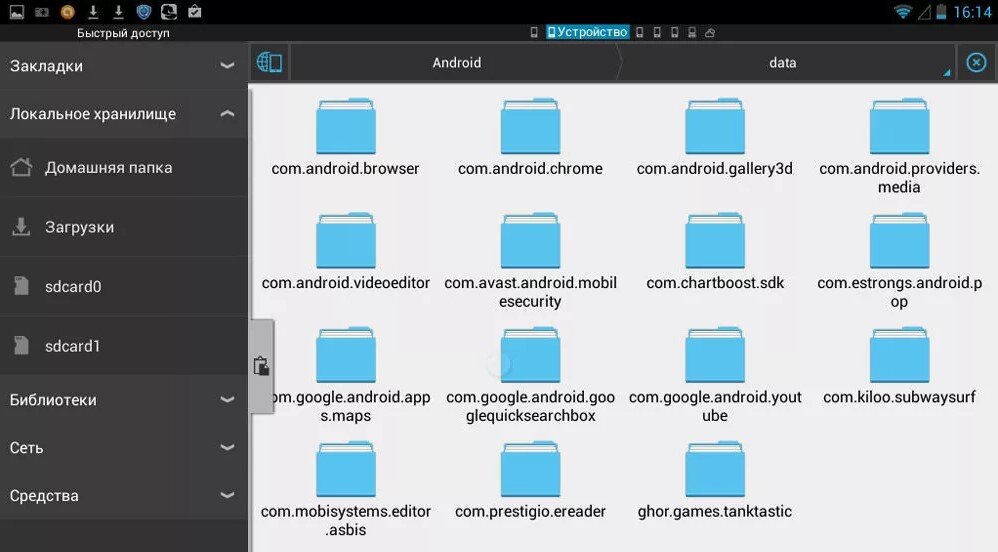Open Загрузки in the sidebar
Image resolution: width=998 pixels, height=552 pixels.
pyautogui.click(x=123, y=227)
